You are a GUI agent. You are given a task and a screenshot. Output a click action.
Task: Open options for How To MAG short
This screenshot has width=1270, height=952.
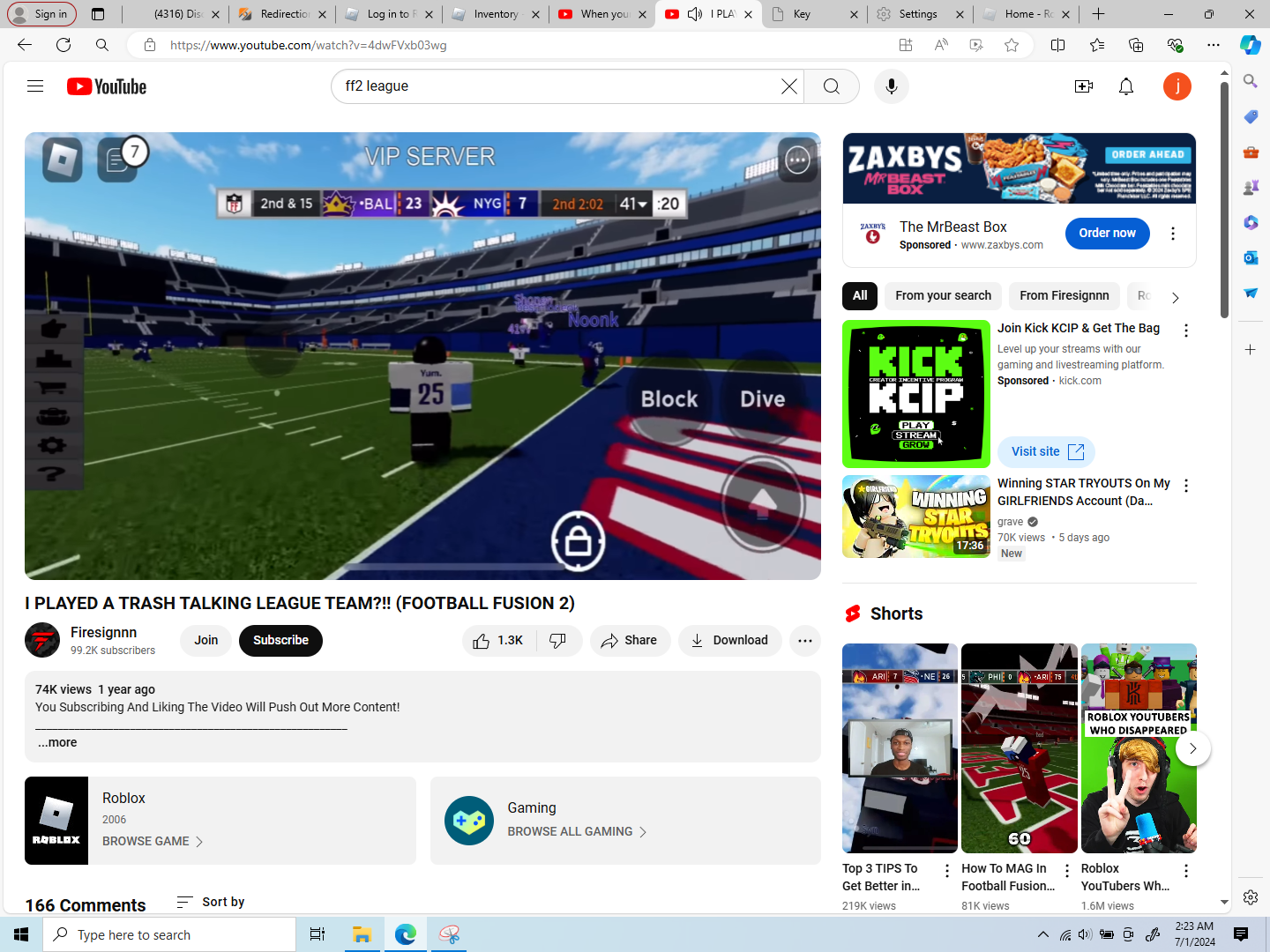[x=1067, y=871]
